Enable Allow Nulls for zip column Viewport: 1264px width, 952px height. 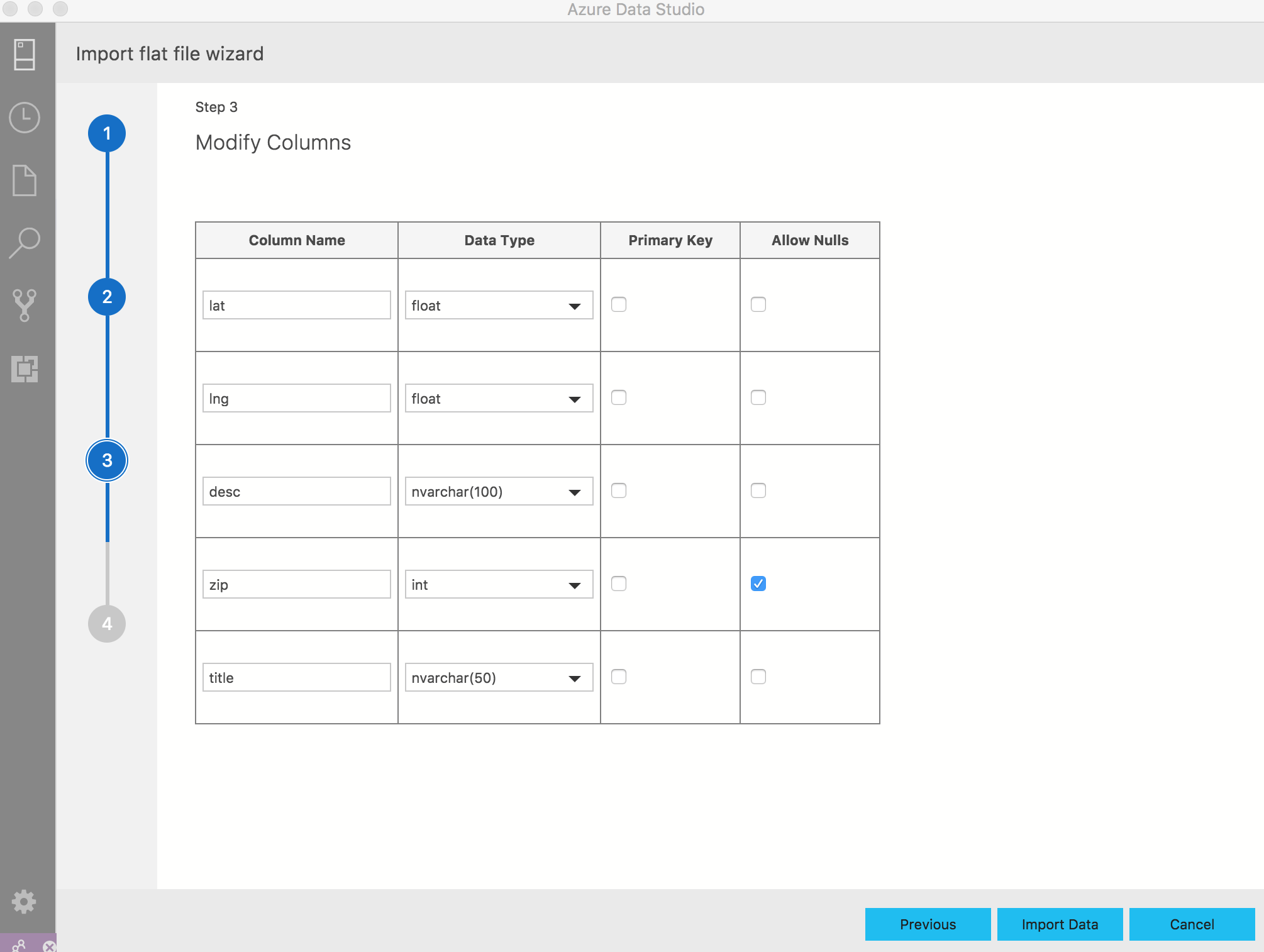[x=758, y=583]
